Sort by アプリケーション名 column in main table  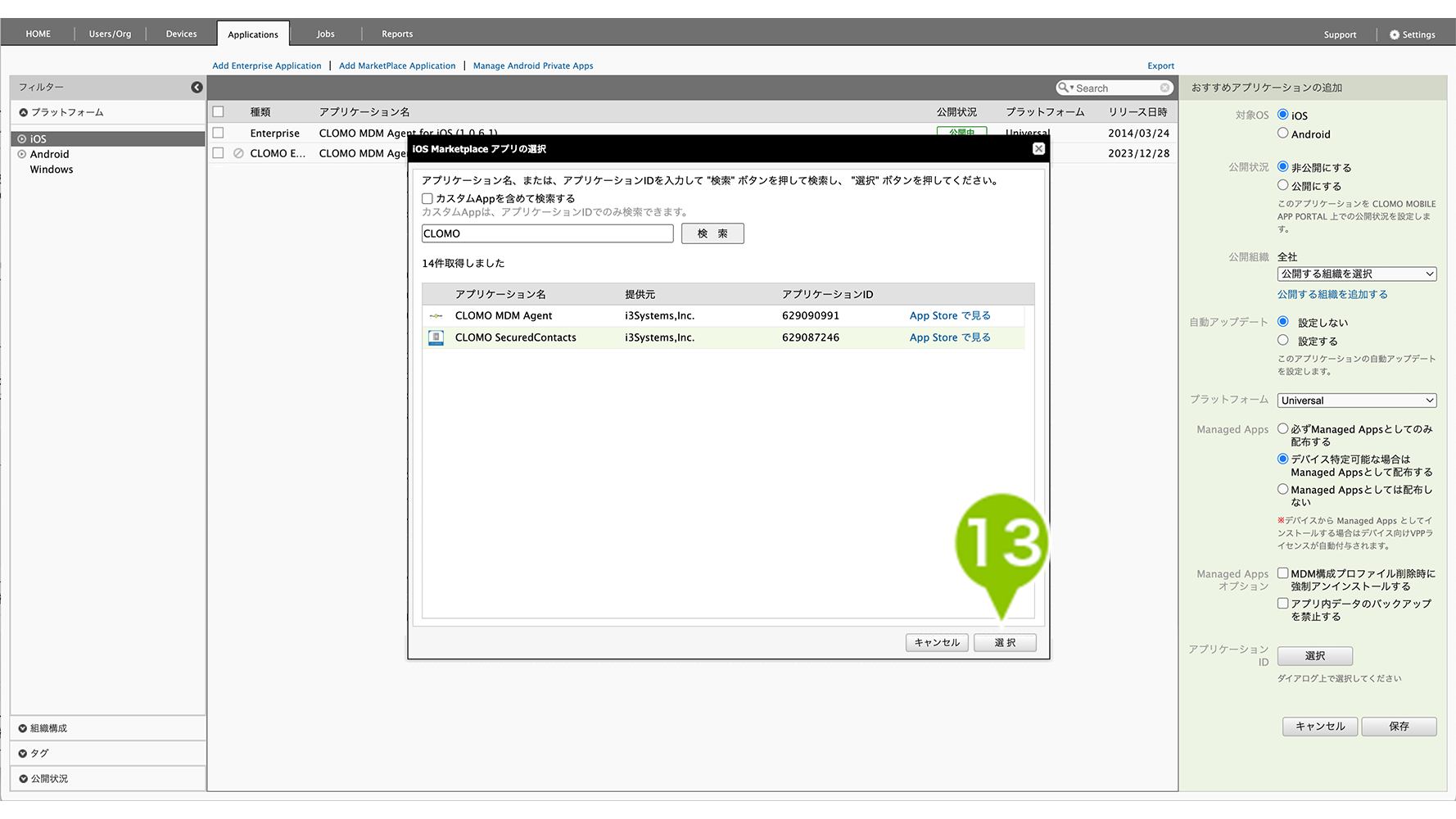click(x=364, y=112)
